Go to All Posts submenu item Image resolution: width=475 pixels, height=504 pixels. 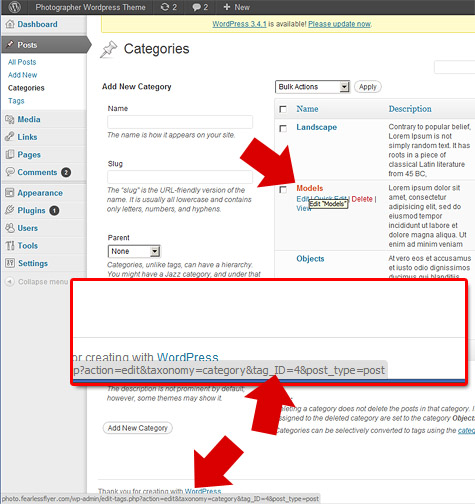click(x=22, y=62)
